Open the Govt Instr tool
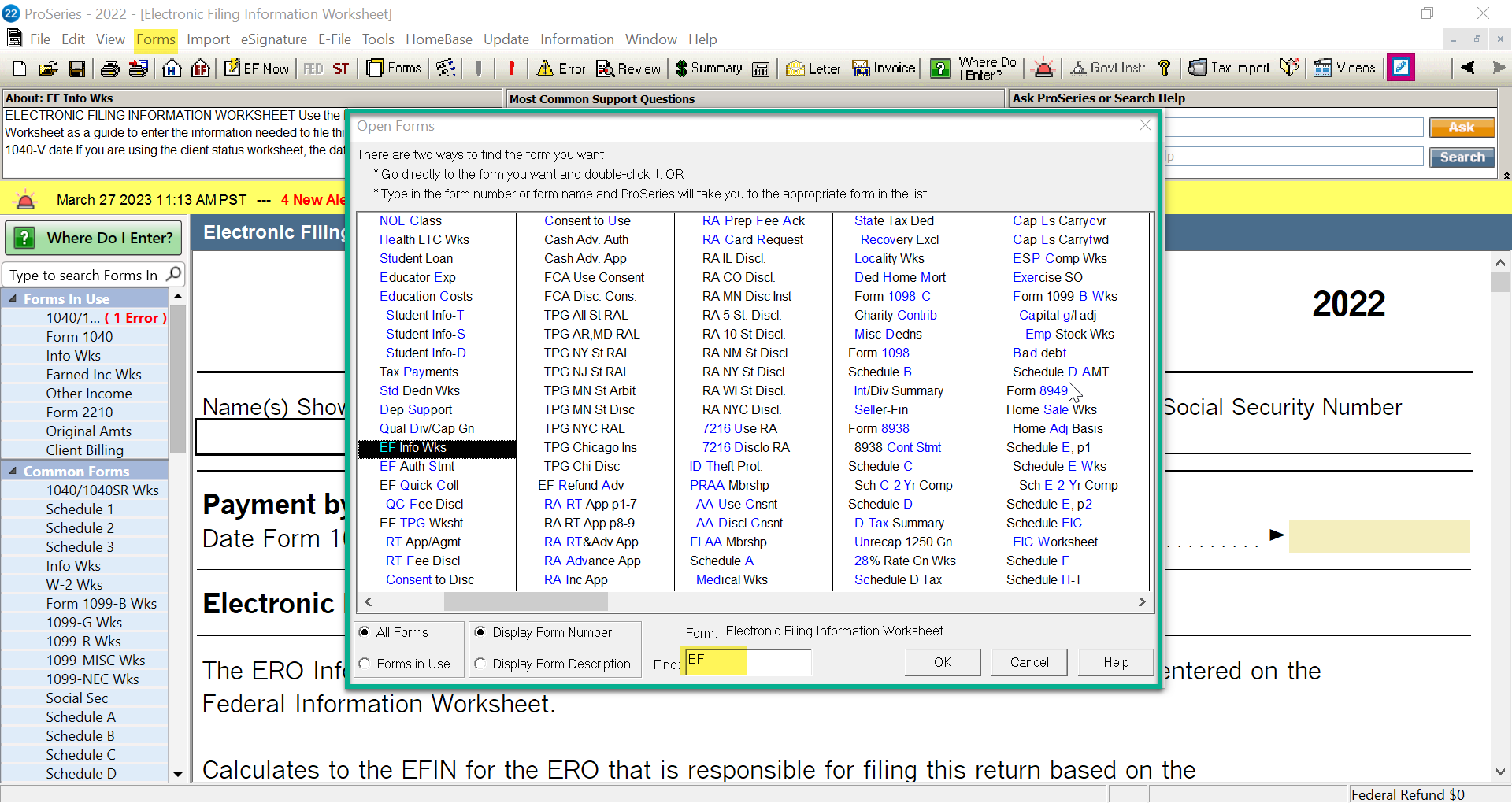The image size is (1512, 803). 1106,68
